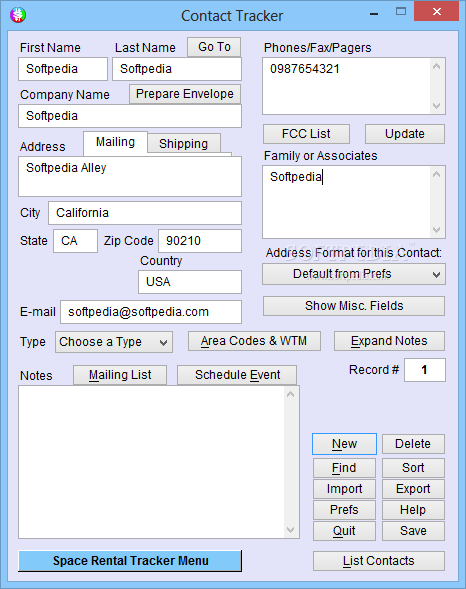Click the City field containing California
The width and height of the screenshot is (466, 589).
pos(145,213)
